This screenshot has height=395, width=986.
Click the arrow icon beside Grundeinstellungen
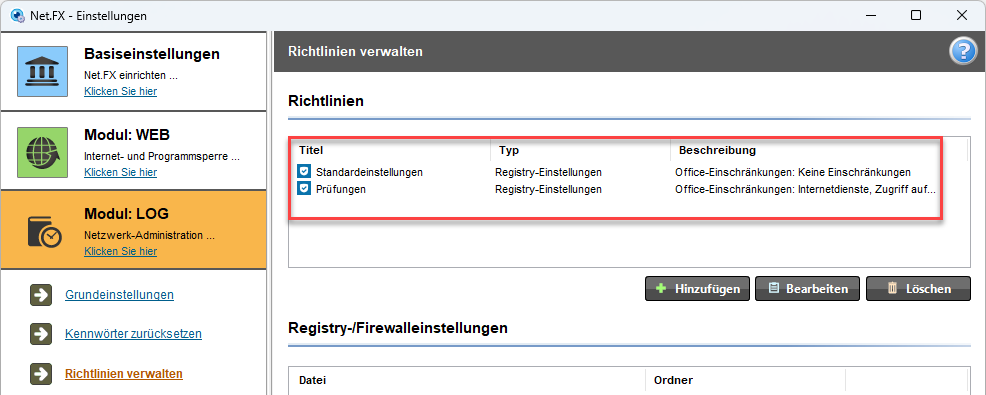point(40,295)
